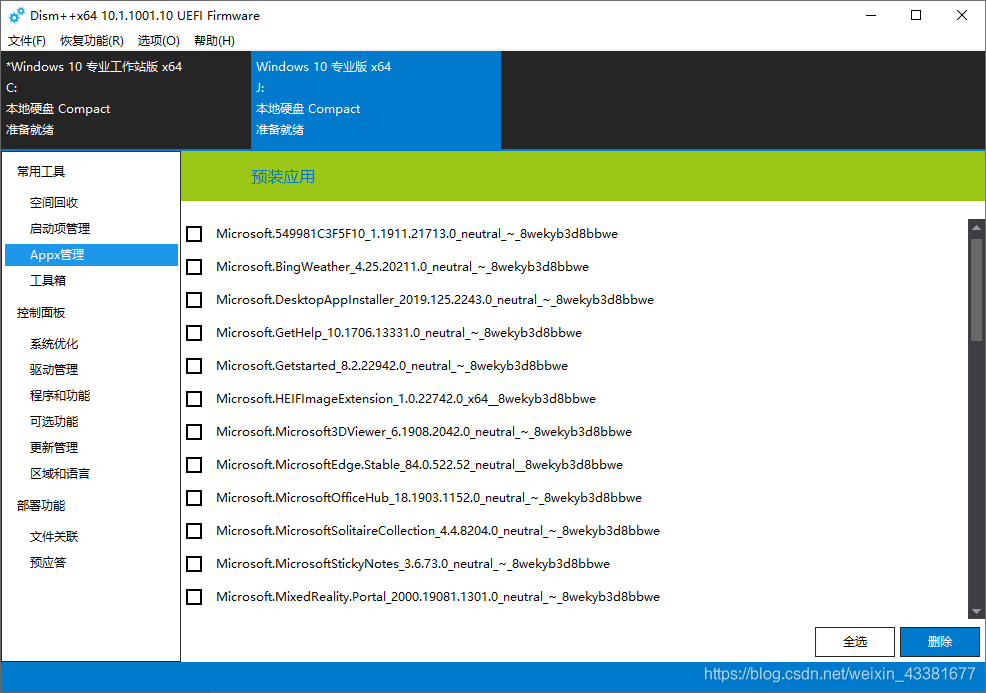Check the Microsoft.DesktopAppInstaller checkbox

[194, 300]
